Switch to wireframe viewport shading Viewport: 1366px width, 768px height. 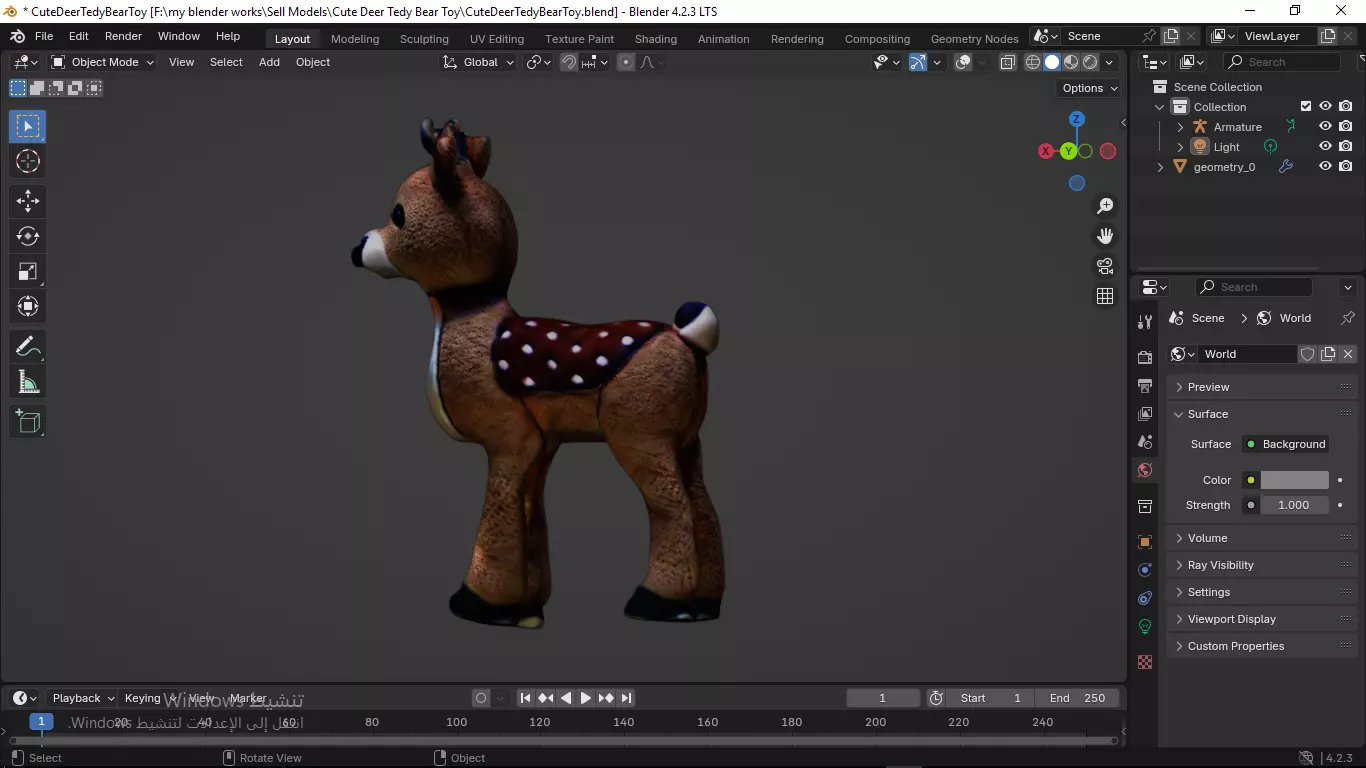tap(1033, 62)
